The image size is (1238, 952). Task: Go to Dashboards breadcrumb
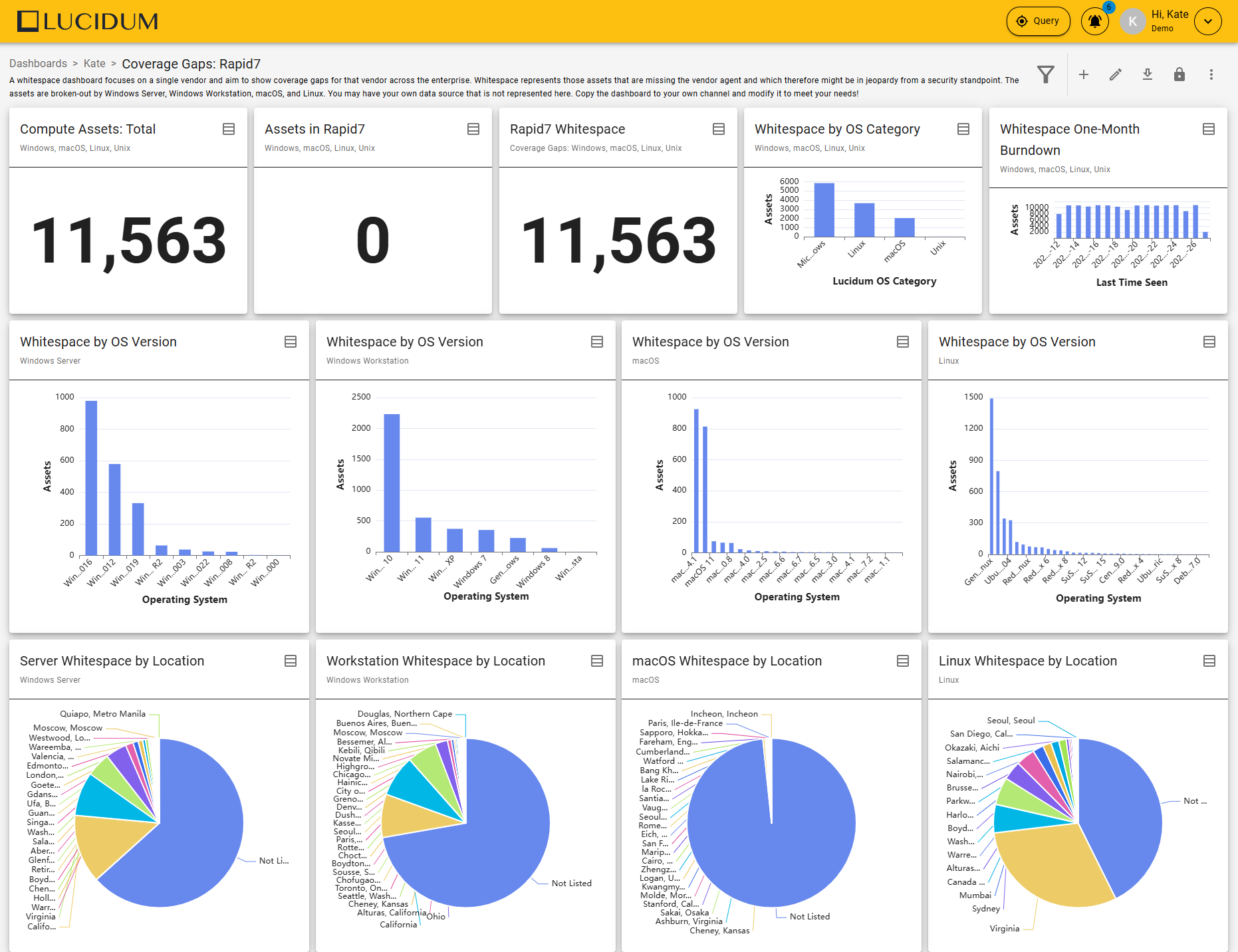pyautogui.click(x=38, y=63)
